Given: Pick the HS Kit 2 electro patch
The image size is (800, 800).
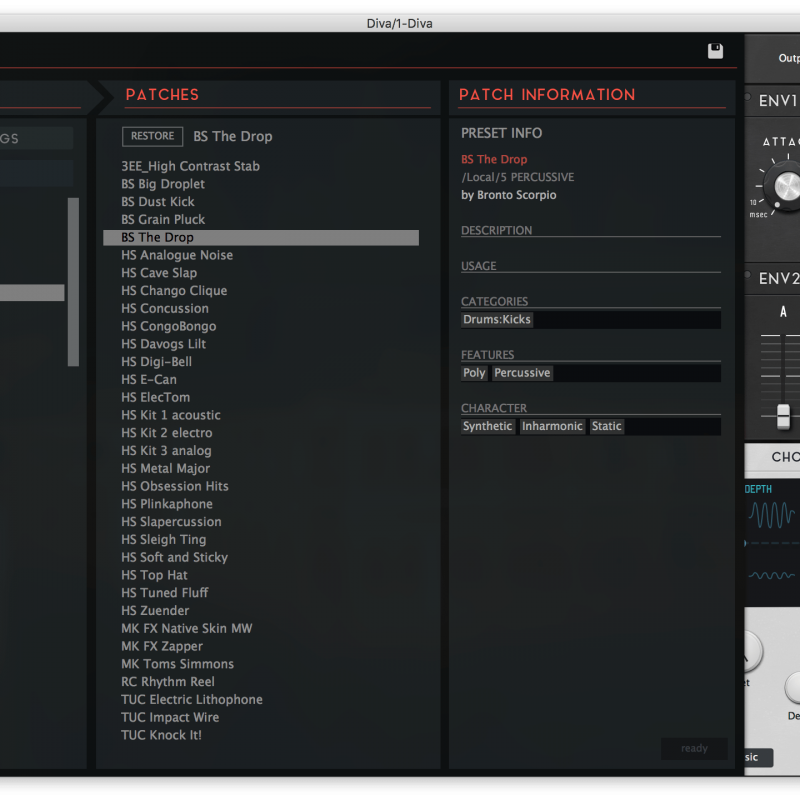Looking at the screenshot, I should (166, 433).
